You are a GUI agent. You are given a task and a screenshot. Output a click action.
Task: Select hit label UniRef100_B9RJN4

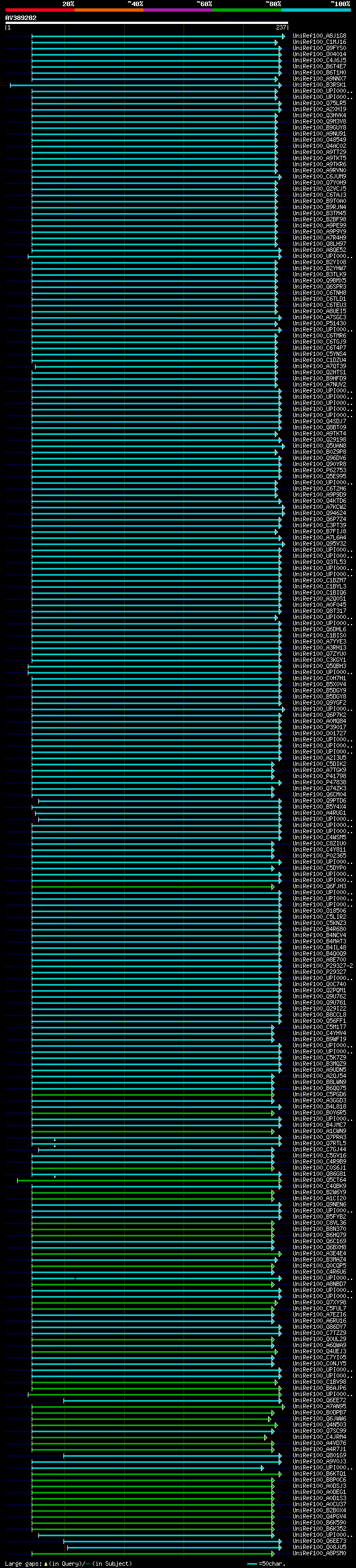click(x=319, y=207)
